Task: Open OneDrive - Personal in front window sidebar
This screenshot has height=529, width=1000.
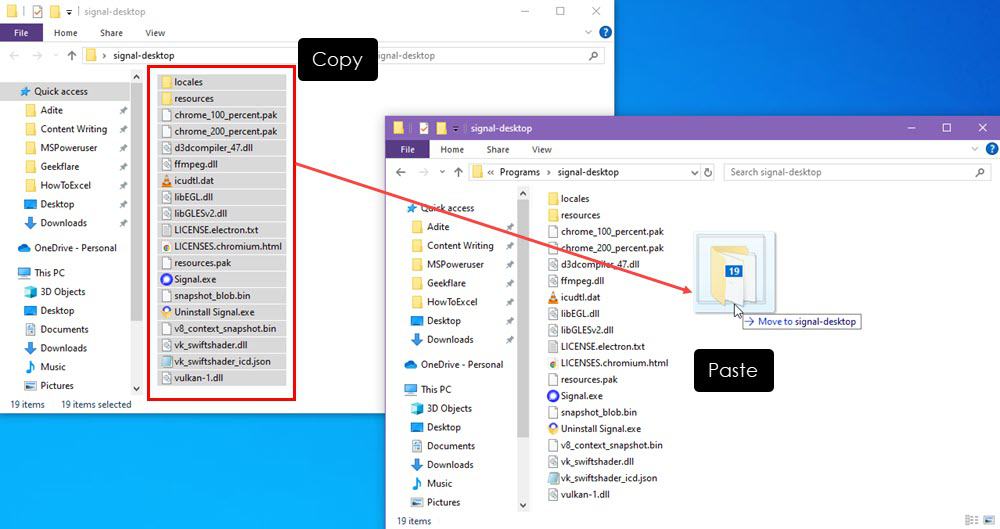Action: point(454,364)
